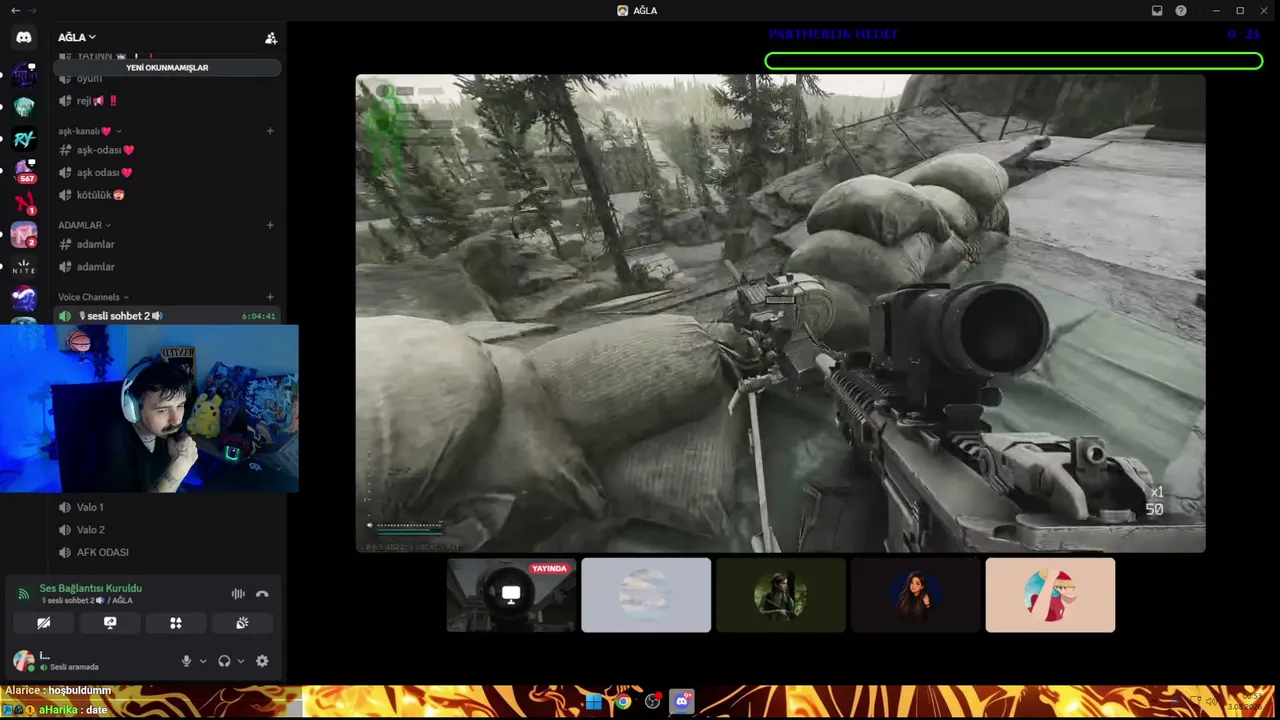This screenshot has height=720, width=1280.
Task: Add channel to Voice Channels category
Action: pos(270,297)
